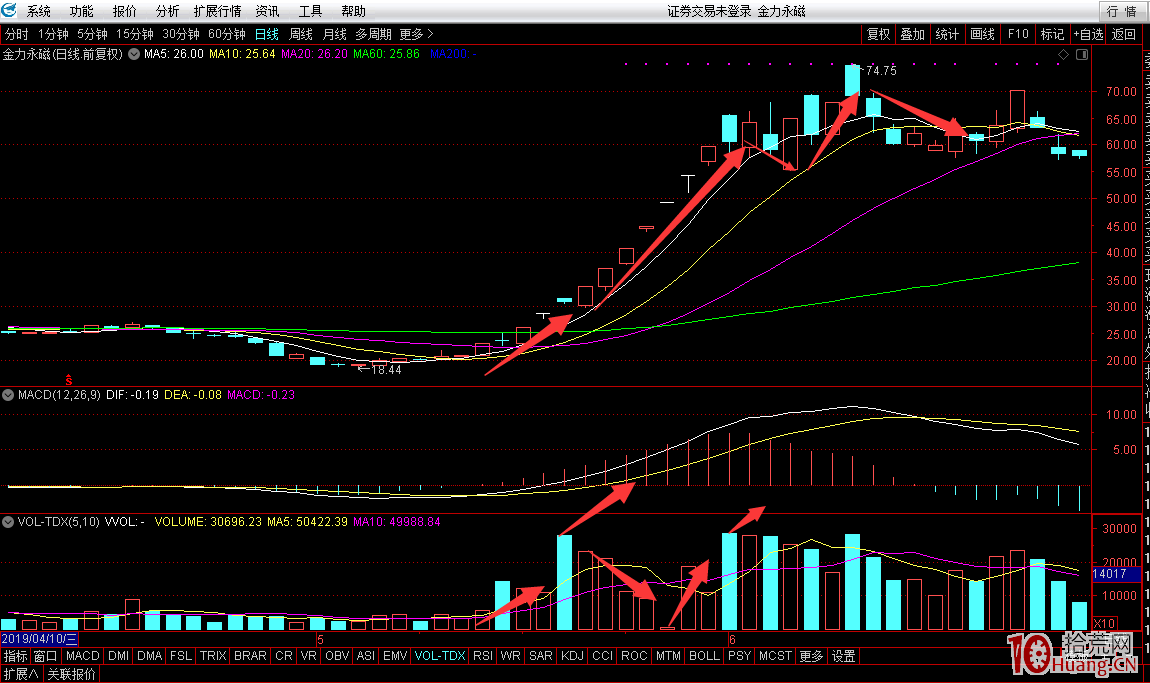The height and width of the screenshot is (684, 1150).
Task: Click the 叠加 overlay button
Action: [912, 34]
